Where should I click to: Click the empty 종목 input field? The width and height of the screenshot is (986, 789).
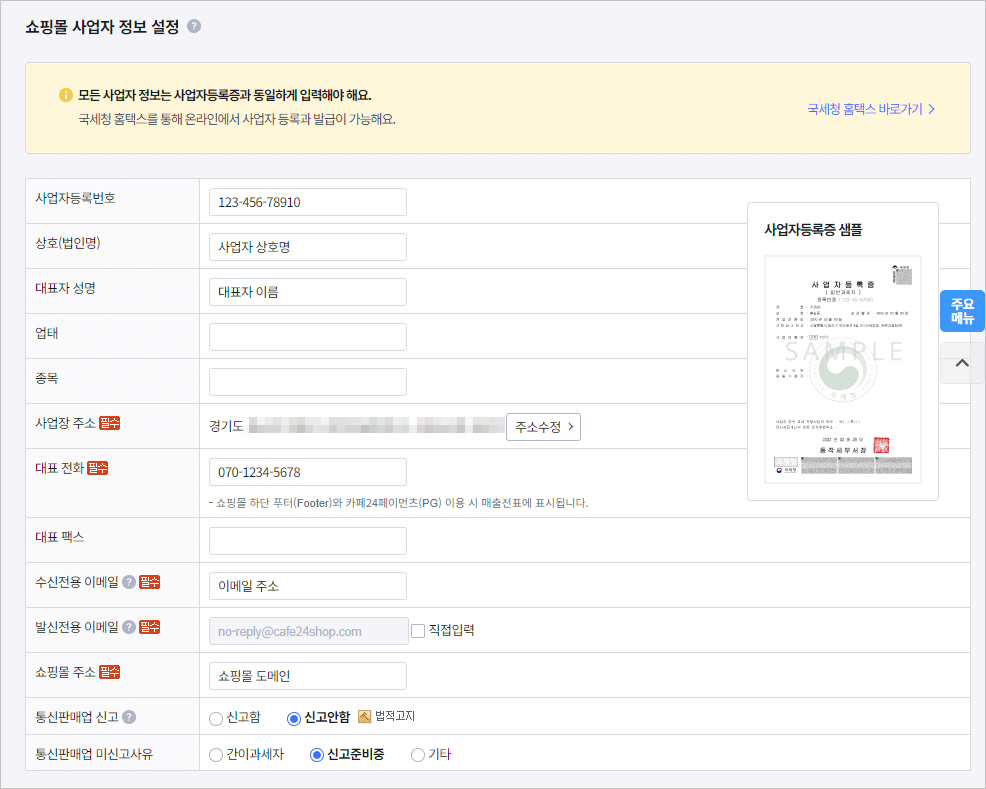(307, 382)
